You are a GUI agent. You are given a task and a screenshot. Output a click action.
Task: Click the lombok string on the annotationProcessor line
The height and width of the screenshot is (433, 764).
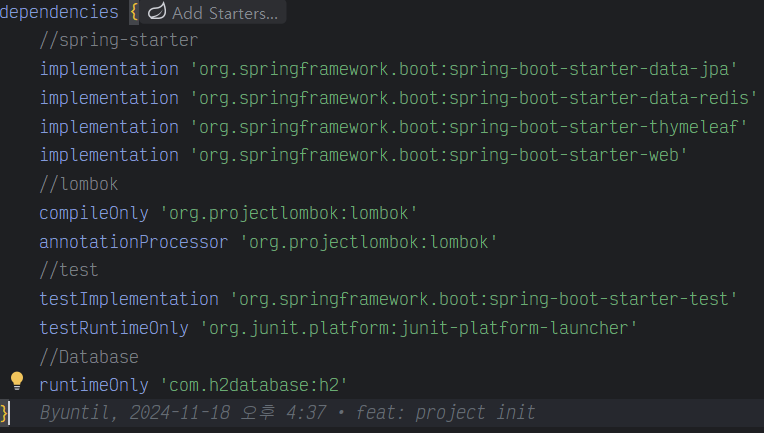click(x=368, y=242)
